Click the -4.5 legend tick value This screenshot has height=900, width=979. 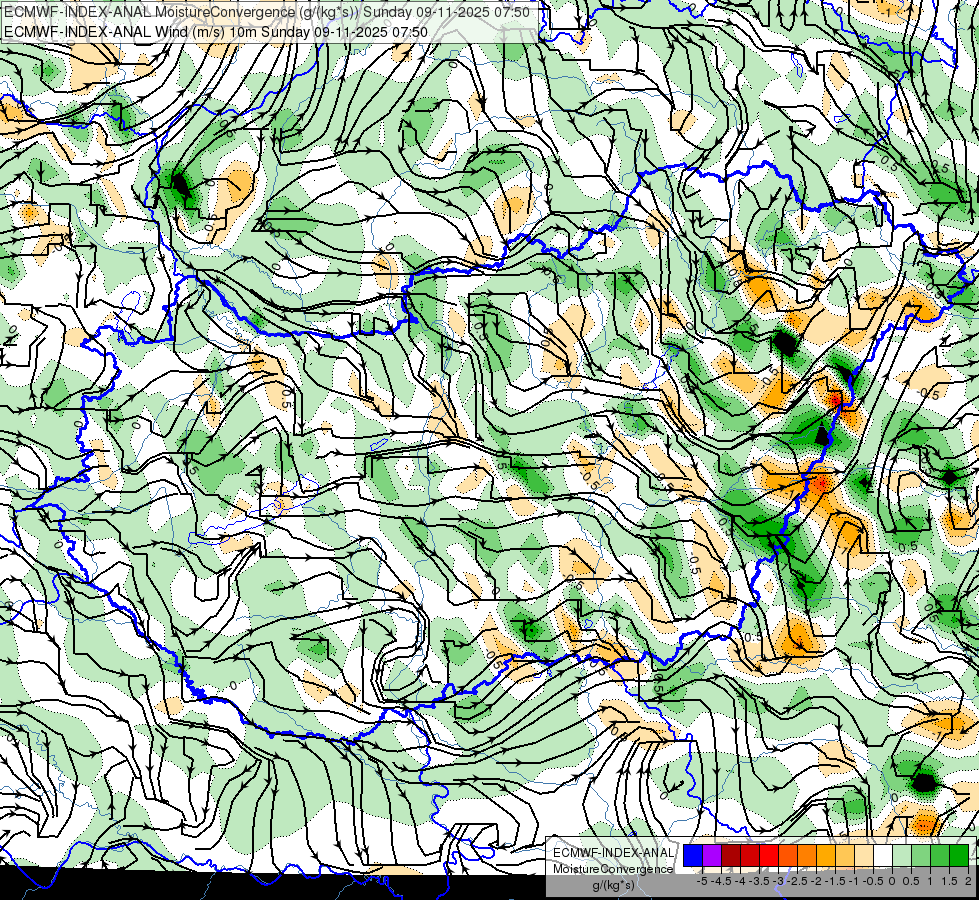(721, 881)
